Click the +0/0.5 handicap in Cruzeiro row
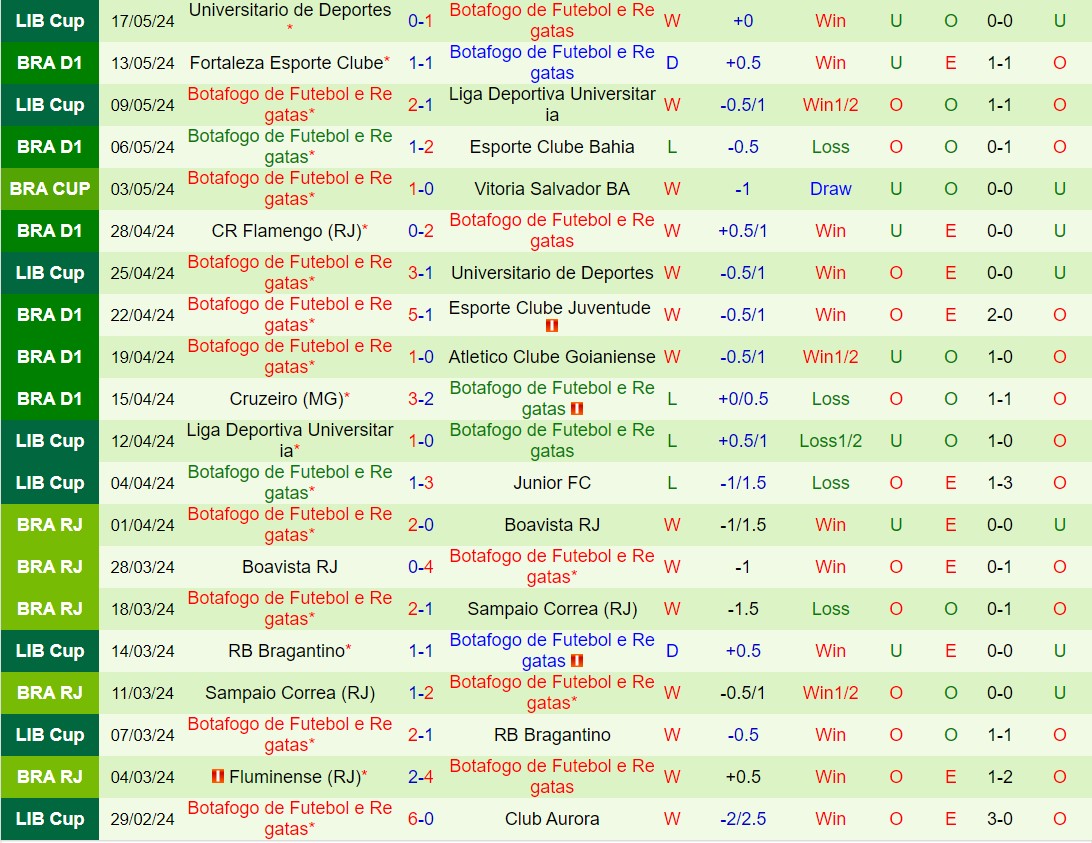Screen dimensions: 1092x843 coord(743,399)
